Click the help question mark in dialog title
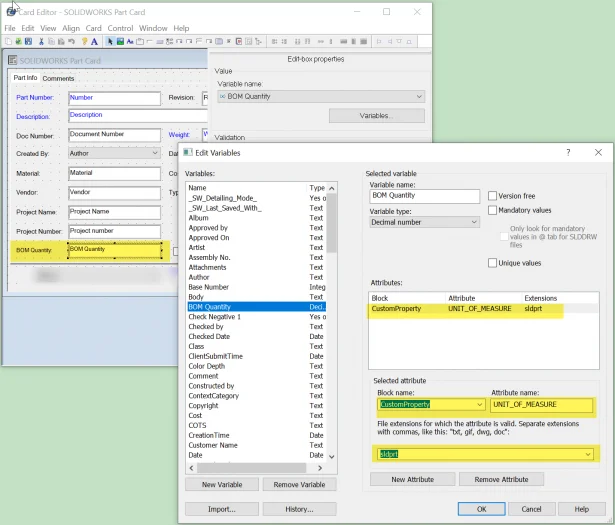 (x=568, y=152)
